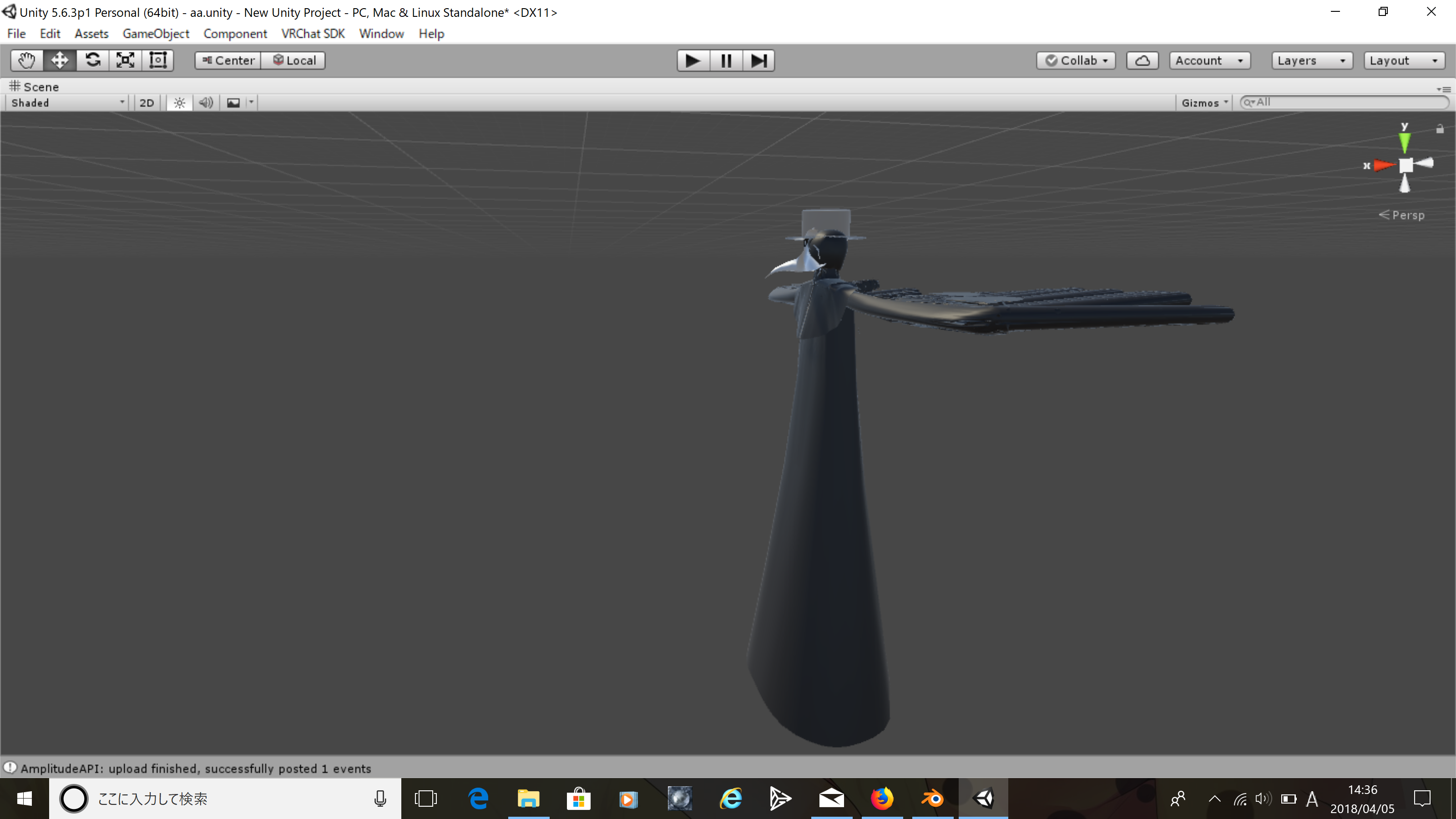Open the Shaded draw mode dropdown

67,103
